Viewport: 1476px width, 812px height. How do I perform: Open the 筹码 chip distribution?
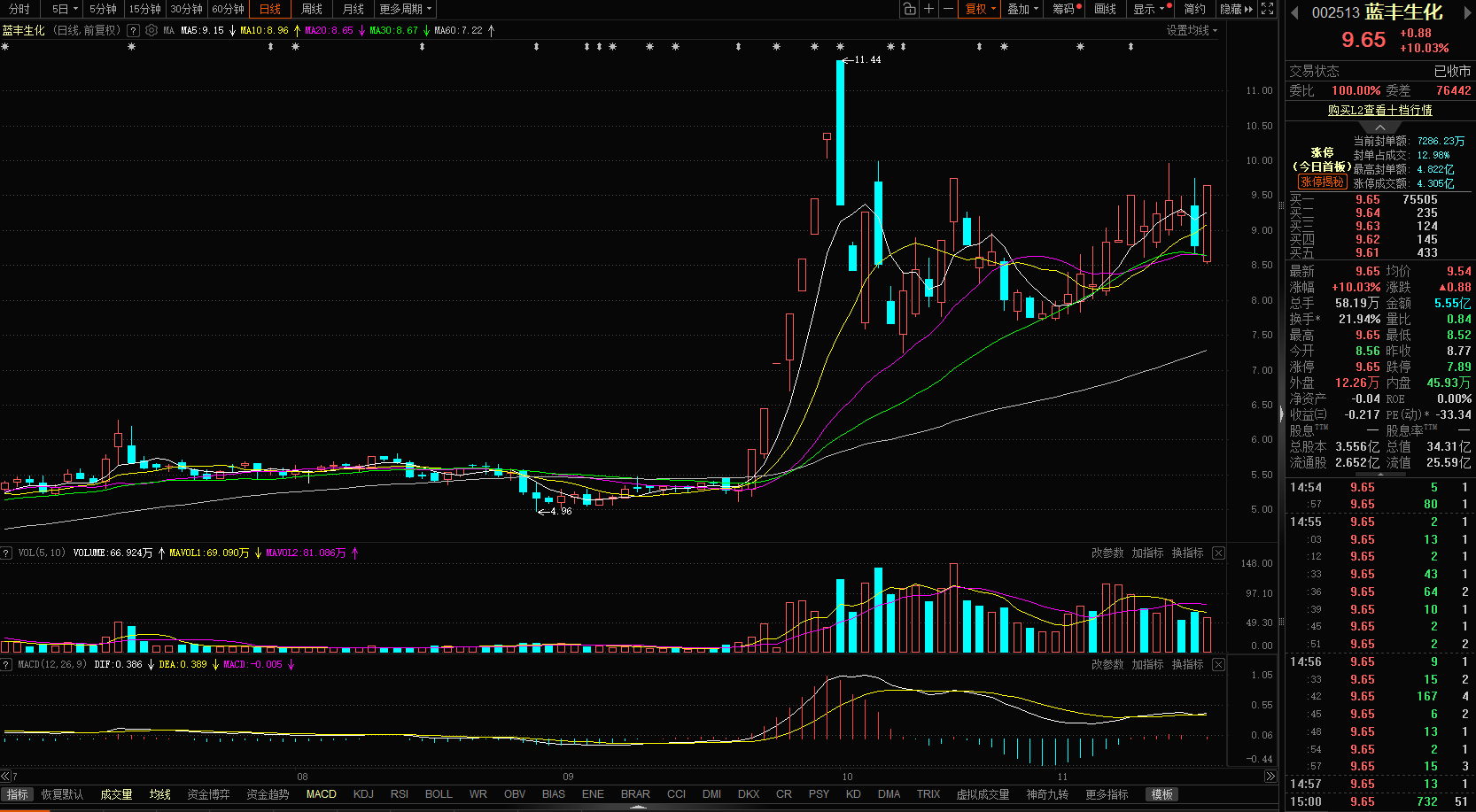1066,9
